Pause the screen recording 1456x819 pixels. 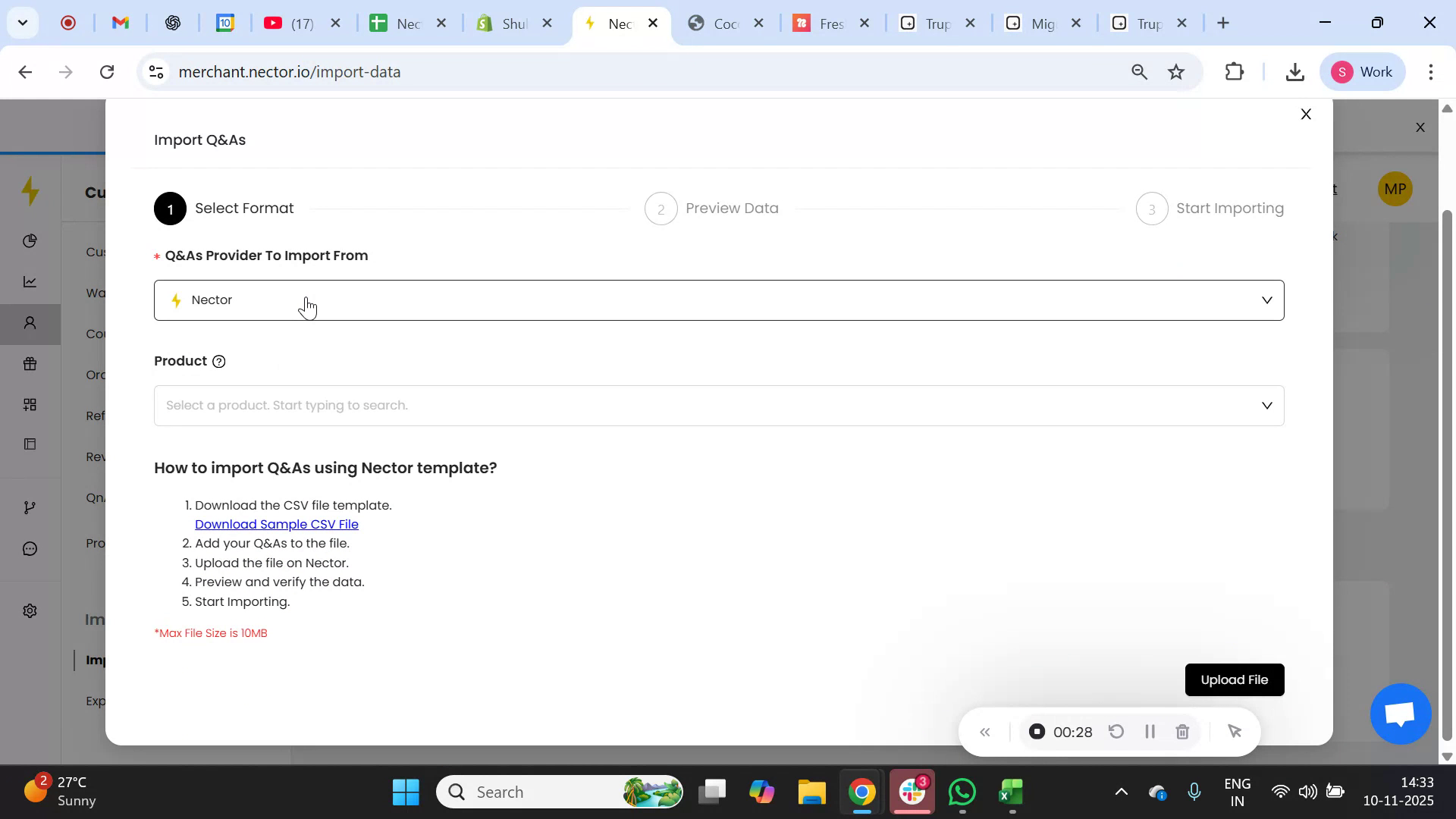point(1149,731)
